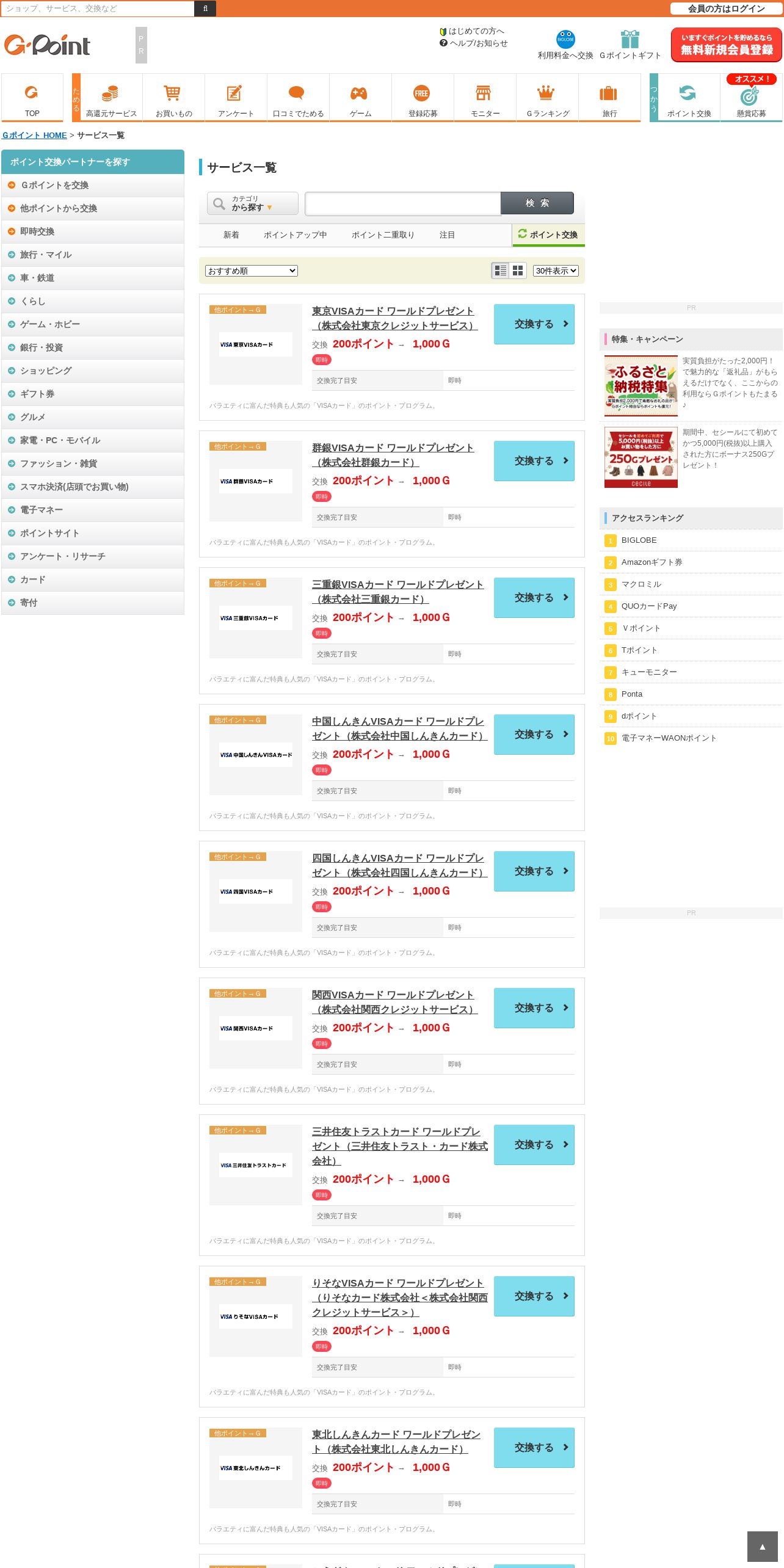Click back-to-top arrow button
Image resolution: width=784 pixels, height=1568 pixels.
click(x=762, y=1547)
